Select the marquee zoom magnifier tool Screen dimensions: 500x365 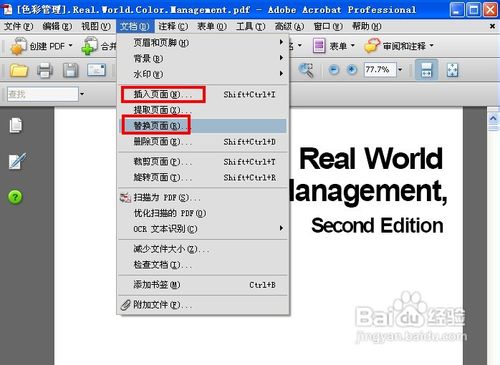(306, 70)
